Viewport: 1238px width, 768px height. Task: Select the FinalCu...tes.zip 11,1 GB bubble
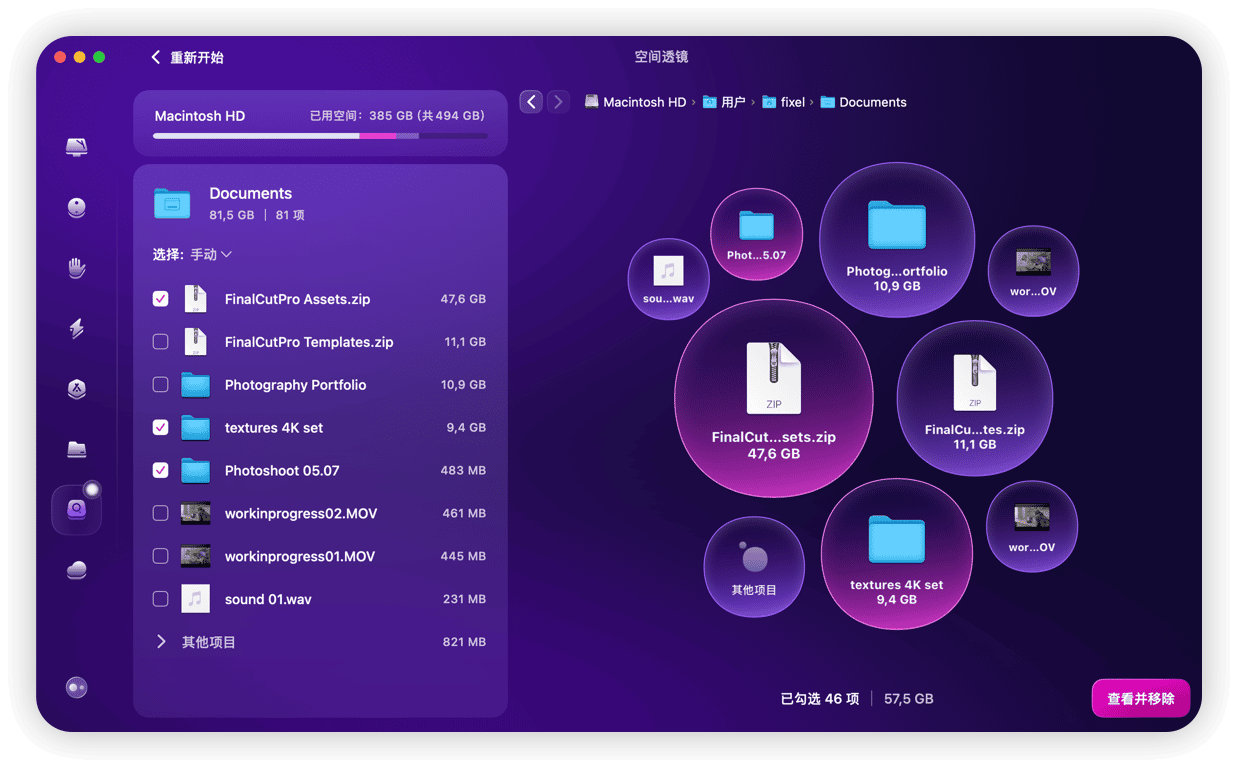[974, 398]
